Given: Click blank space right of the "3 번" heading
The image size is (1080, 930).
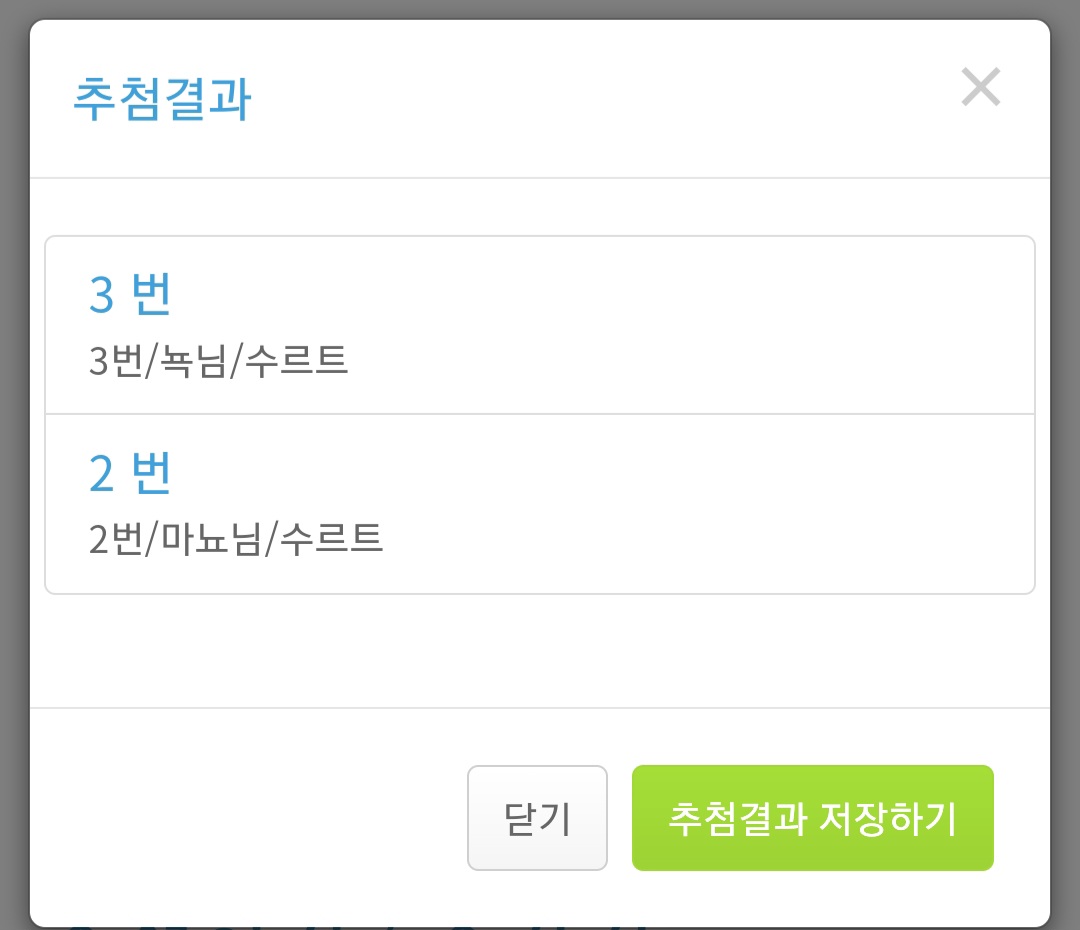Looking at the screenshot, I should tap(600, 295).
